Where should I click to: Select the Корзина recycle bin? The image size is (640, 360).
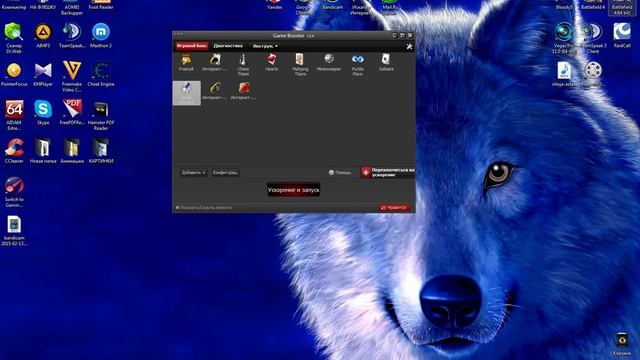[622, 344]
